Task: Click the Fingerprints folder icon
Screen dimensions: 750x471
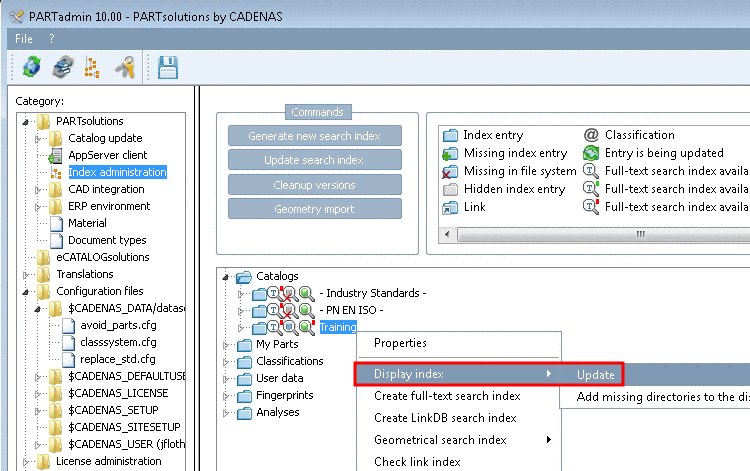Action: [244, 396]
